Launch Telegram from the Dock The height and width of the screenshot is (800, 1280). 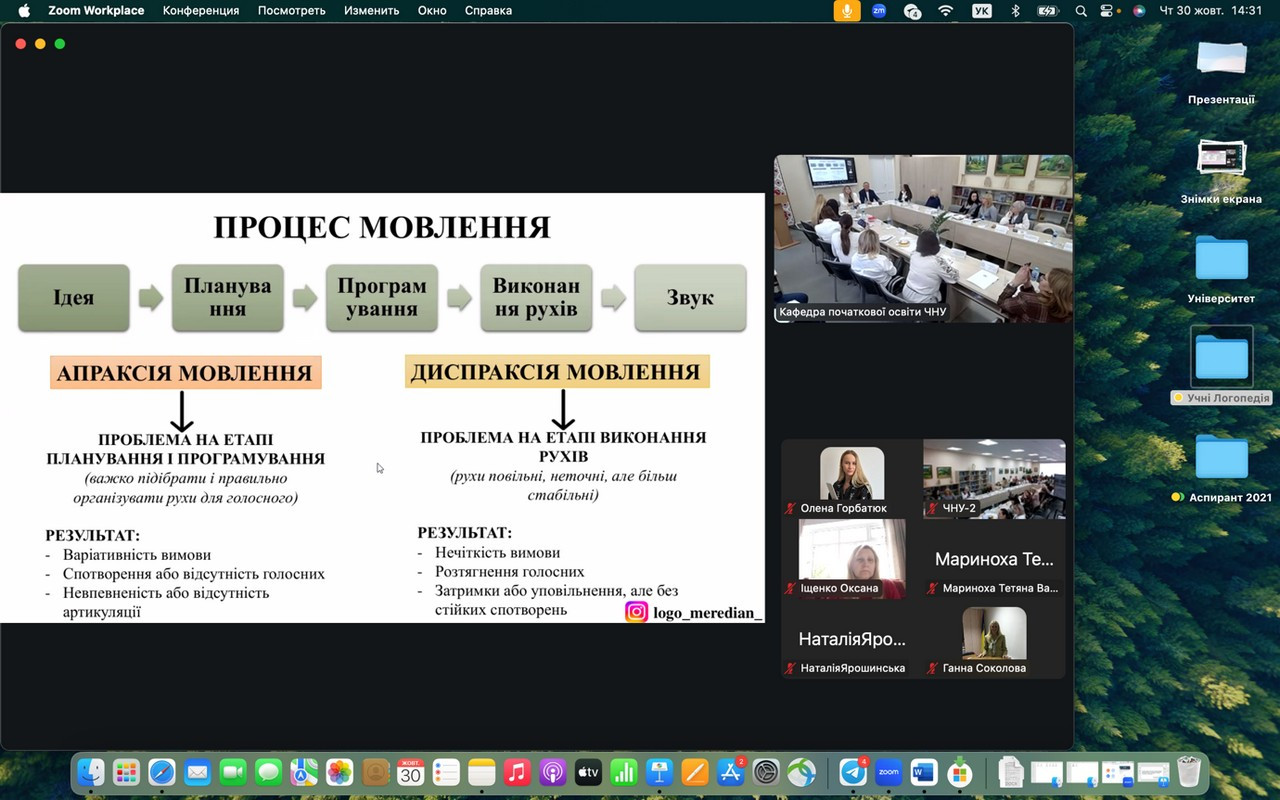(852, 772)
